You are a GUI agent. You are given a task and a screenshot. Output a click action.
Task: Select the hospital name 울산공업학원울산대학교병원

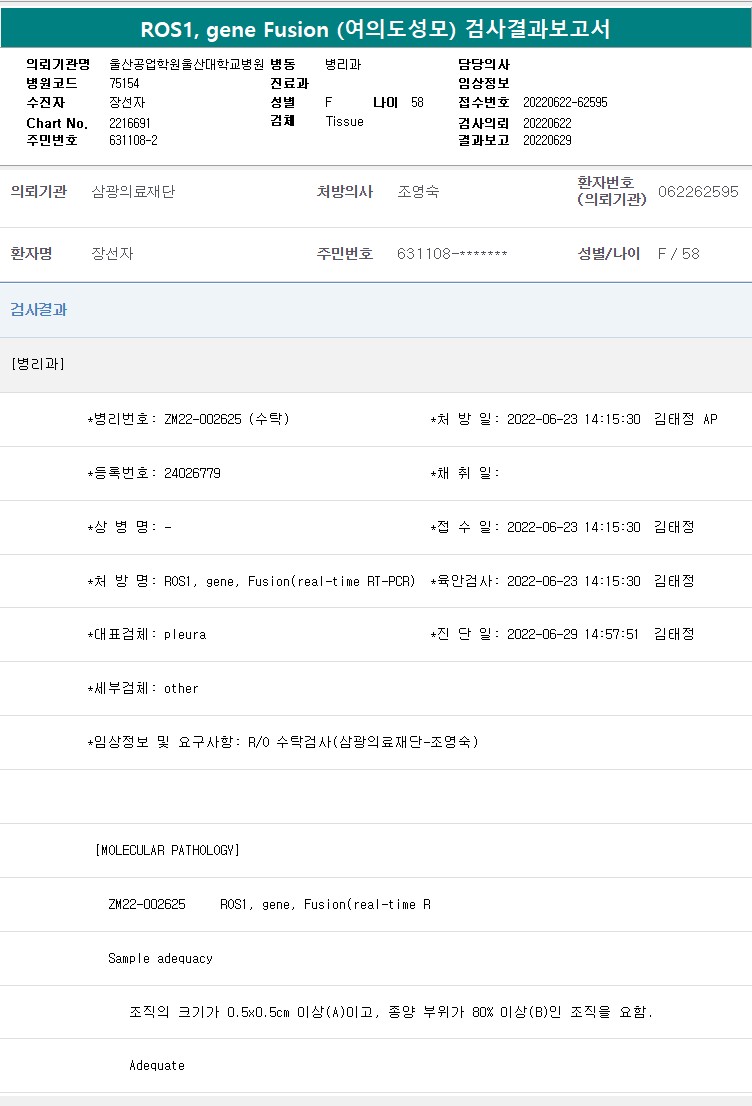pos(186,64)
